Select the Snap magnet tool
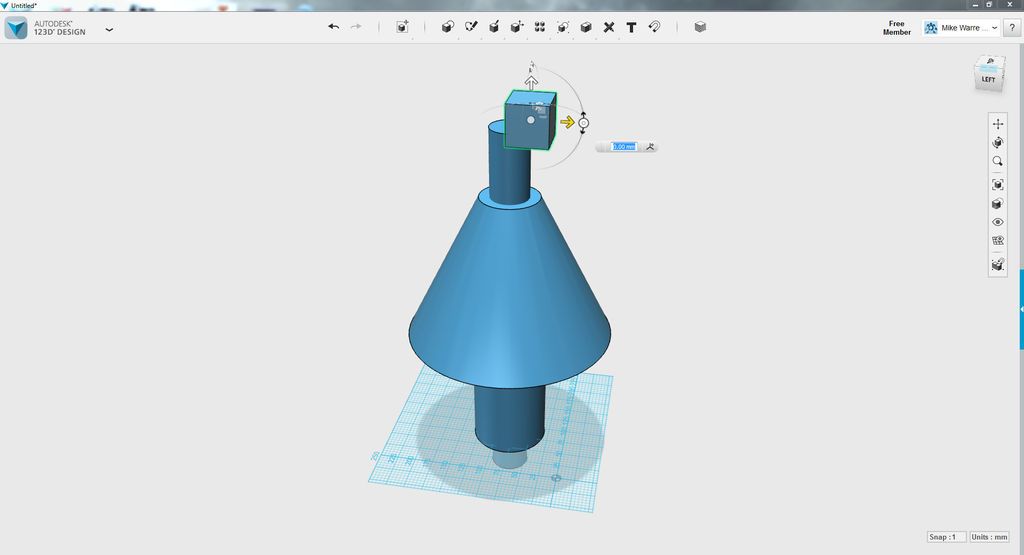The image size is (1024, 555). [654, 27]
